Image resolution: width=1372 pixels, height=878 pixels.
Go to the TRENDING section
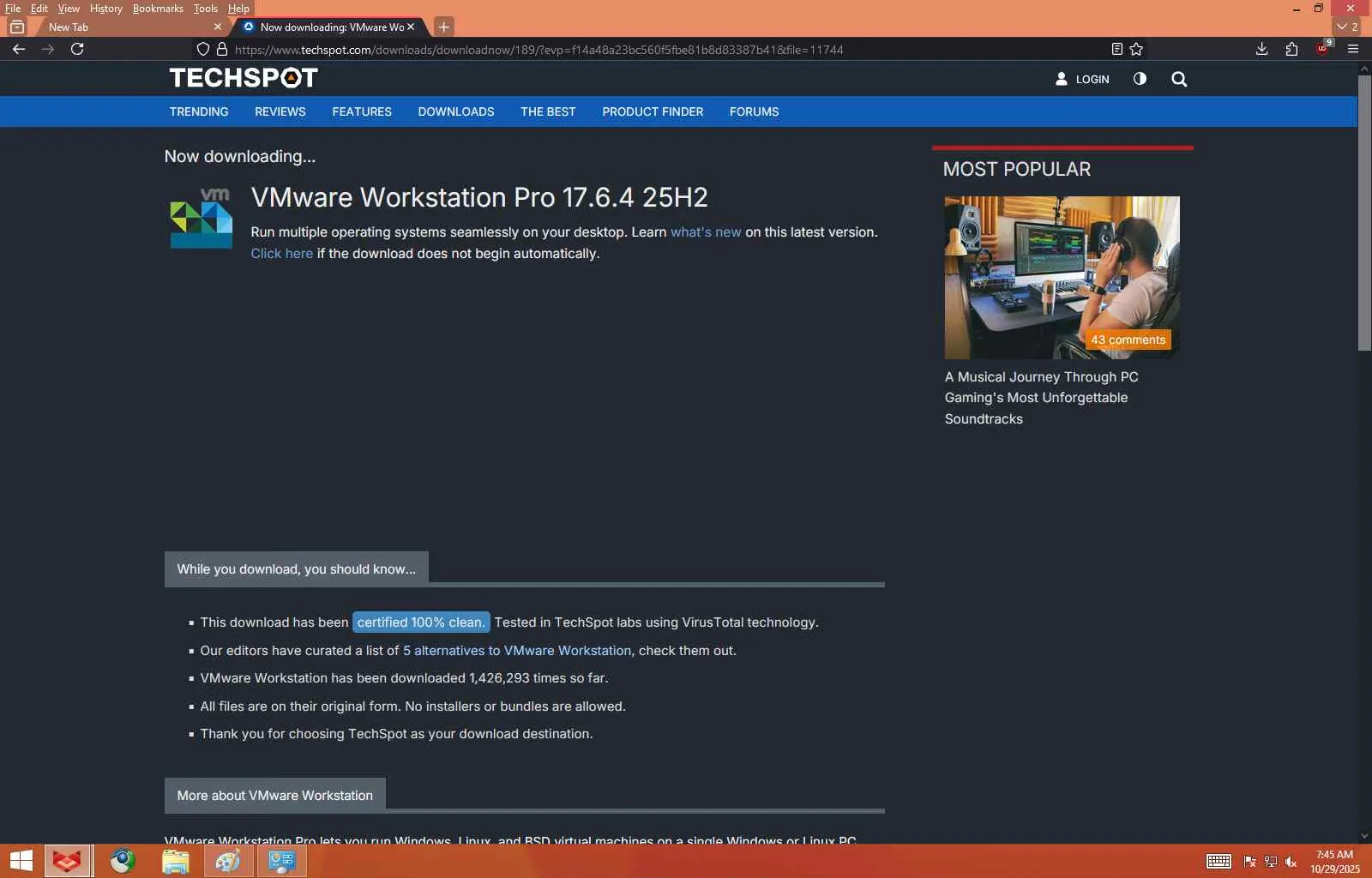tap(199, 111)
